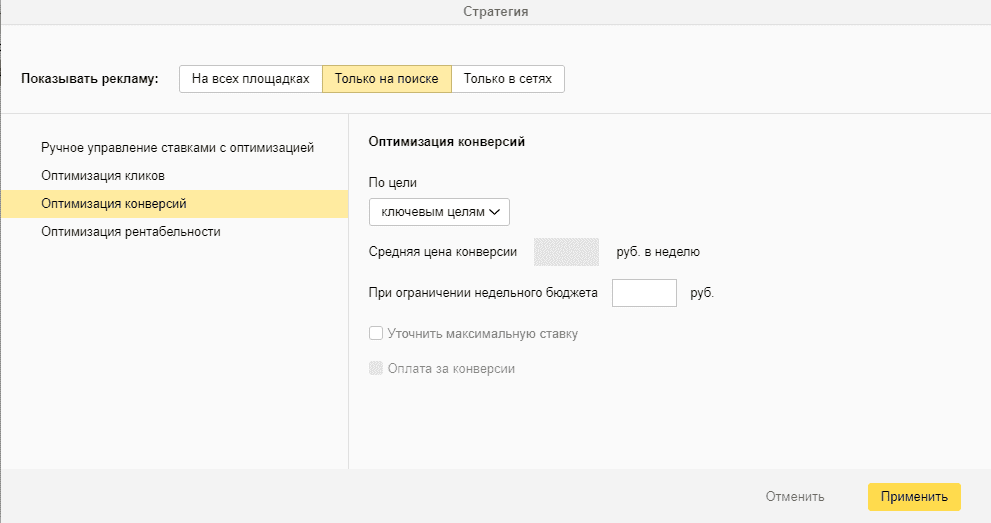Image resolution: width=991 pixels, height=523 pixels.
Task: Click the «руб. в неделю» text
Action: (658, 252)
